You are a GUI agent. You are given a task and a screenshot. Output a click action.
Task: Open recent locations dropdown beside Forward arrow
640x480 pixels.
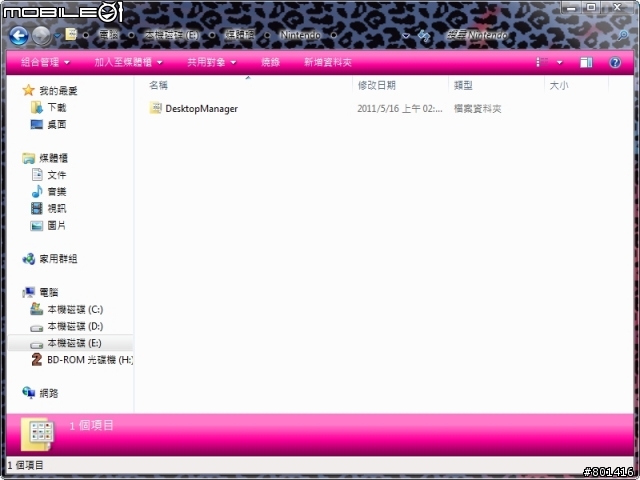[x=57, y=36]
